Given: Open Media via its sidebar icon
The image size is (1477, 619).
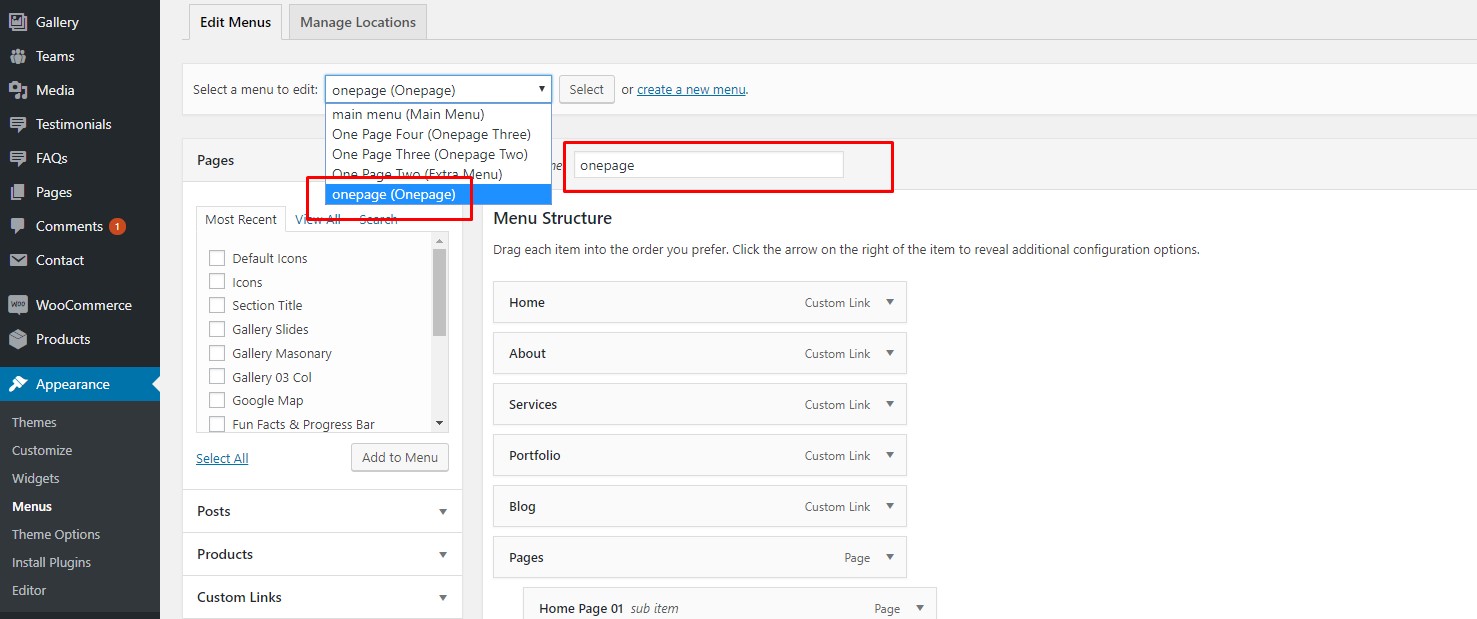Looking at the screenshot, I should tap(18, 90).
